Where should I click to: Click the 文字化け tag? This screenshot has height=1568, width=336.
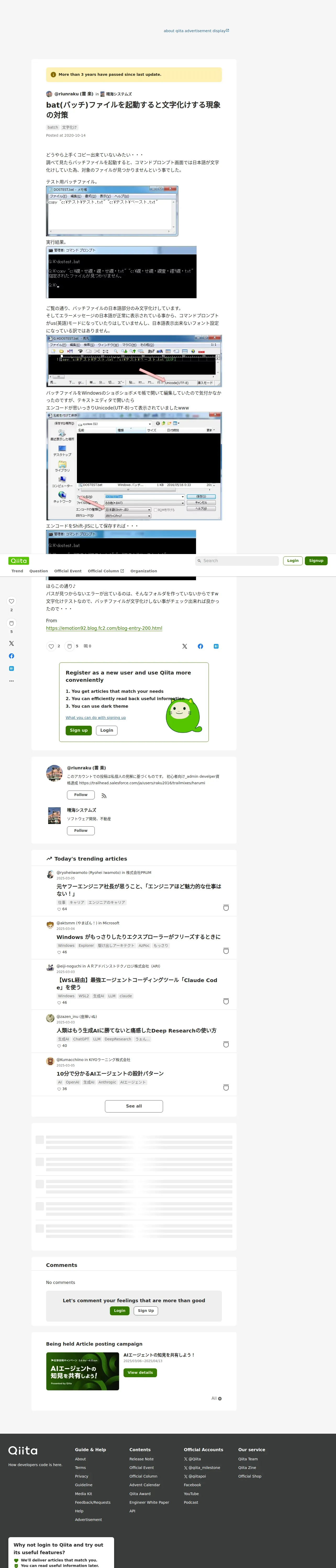pos(70,127)
